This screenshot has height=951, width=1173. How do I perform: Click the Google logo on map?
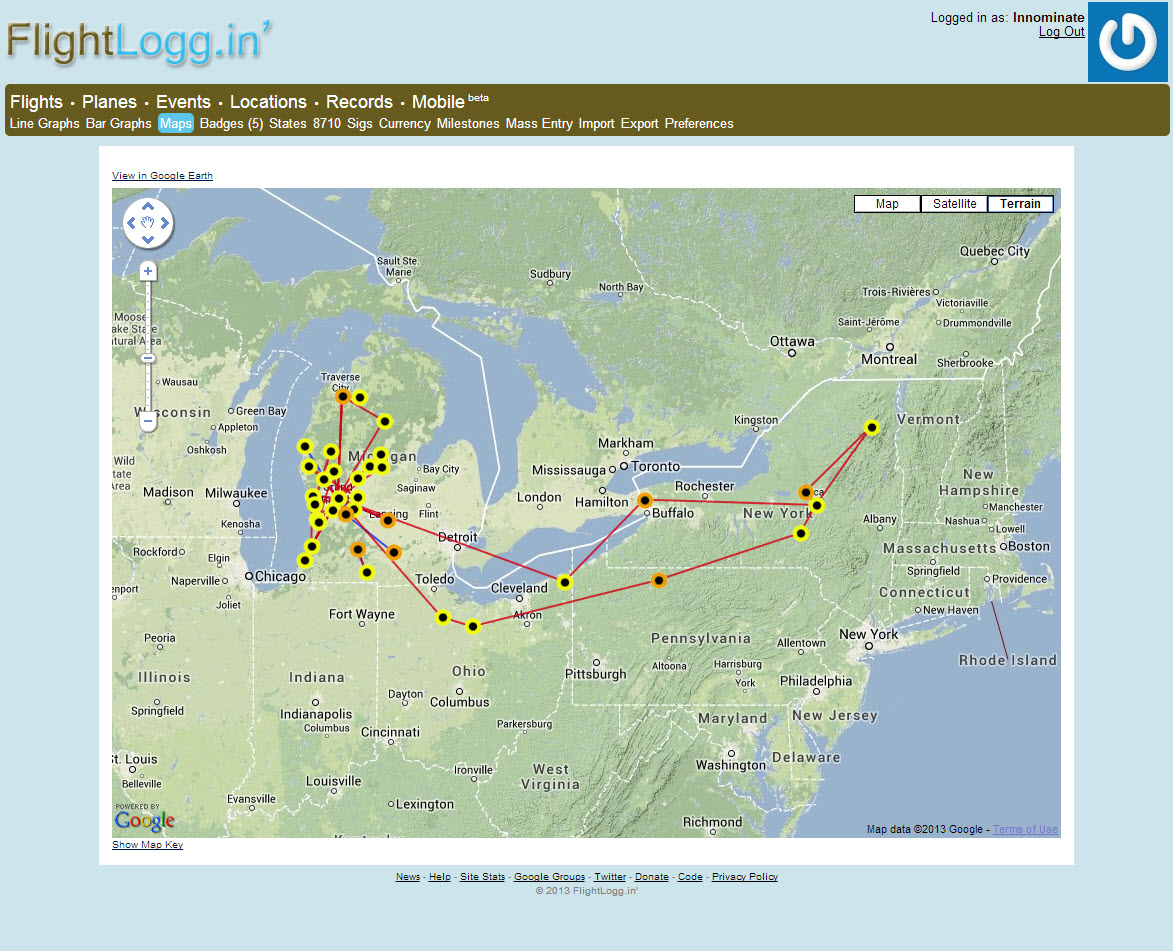[x=144, y=821]
